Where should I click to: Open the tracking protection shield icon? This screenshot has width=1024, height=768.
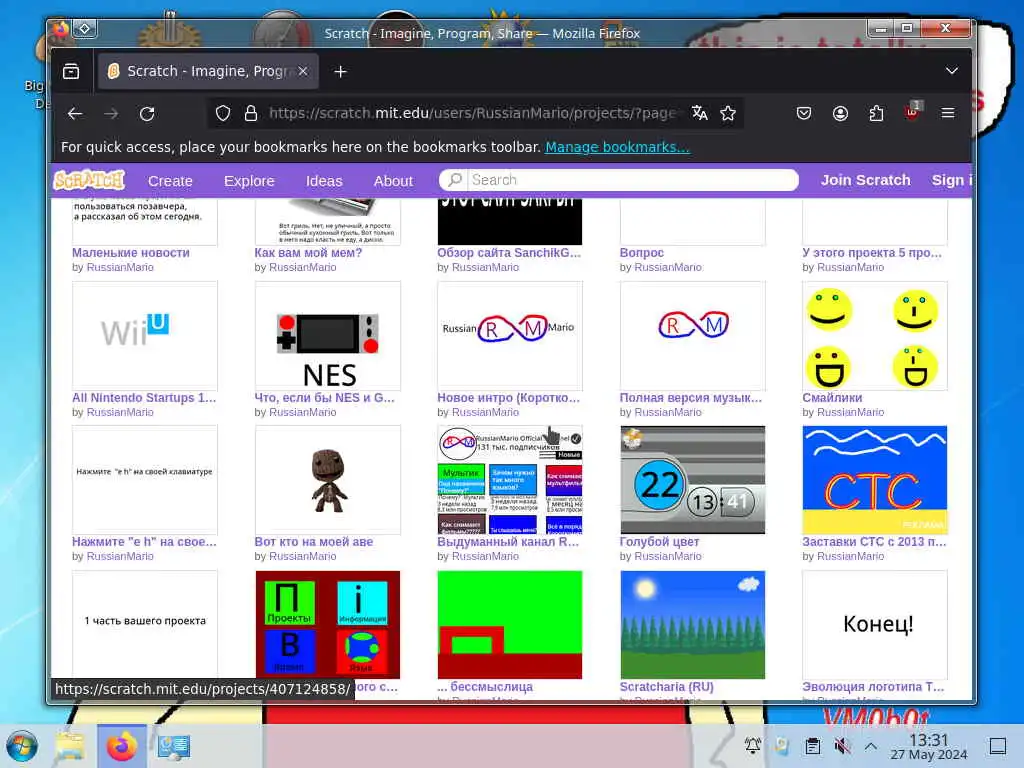223,114
